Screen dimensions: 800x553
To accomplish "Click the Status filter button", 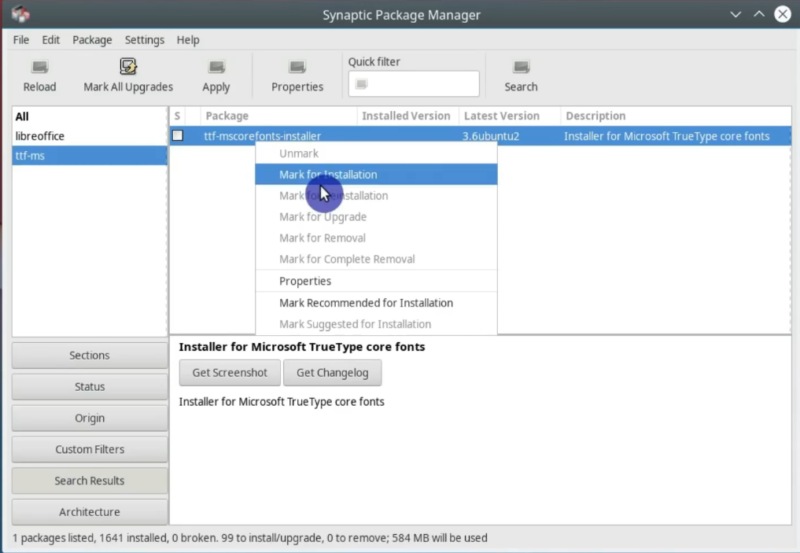I will click(89, 387).
